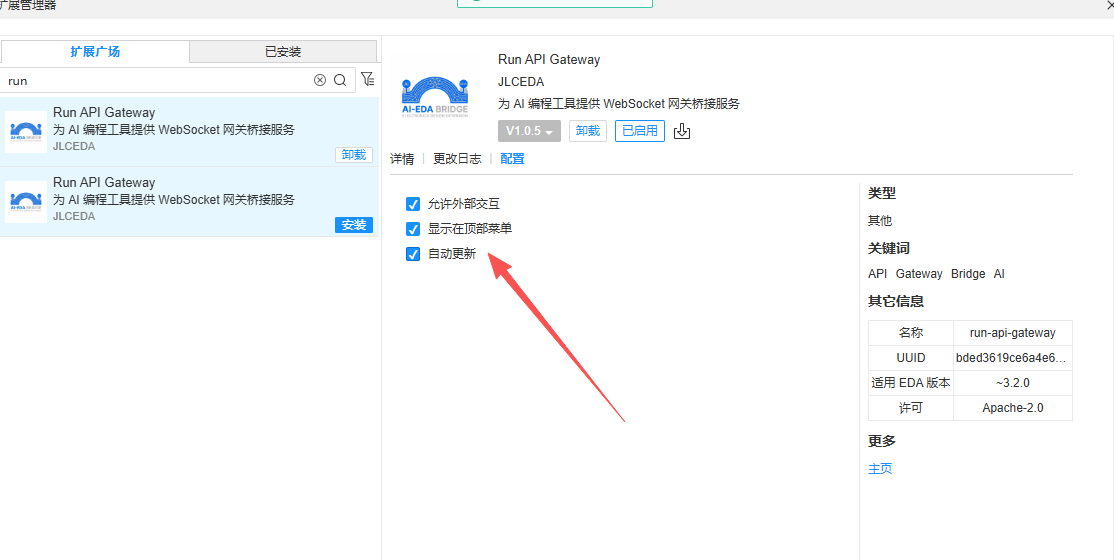The width and height of the screenshot is (1114, 560).
Task: Select the ~3.2.0 EDA version cell
Action: (1012, 383)
